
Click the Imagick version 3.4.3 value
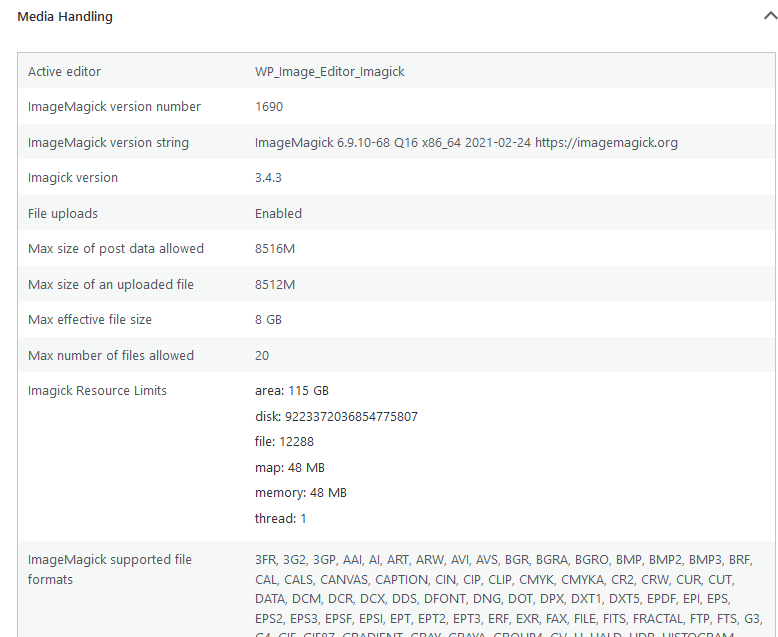point(268,178)
